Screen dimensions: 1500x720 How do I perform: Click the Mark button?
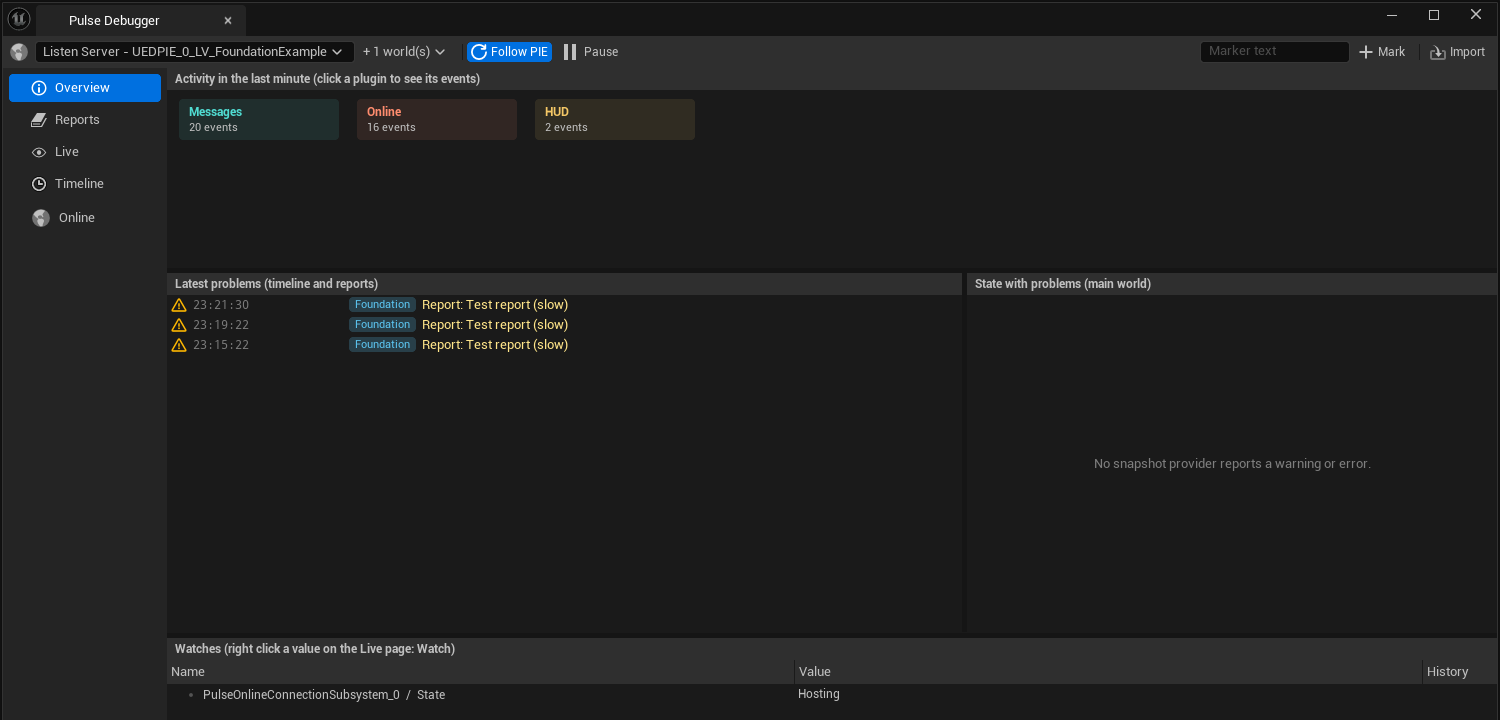1382,52
